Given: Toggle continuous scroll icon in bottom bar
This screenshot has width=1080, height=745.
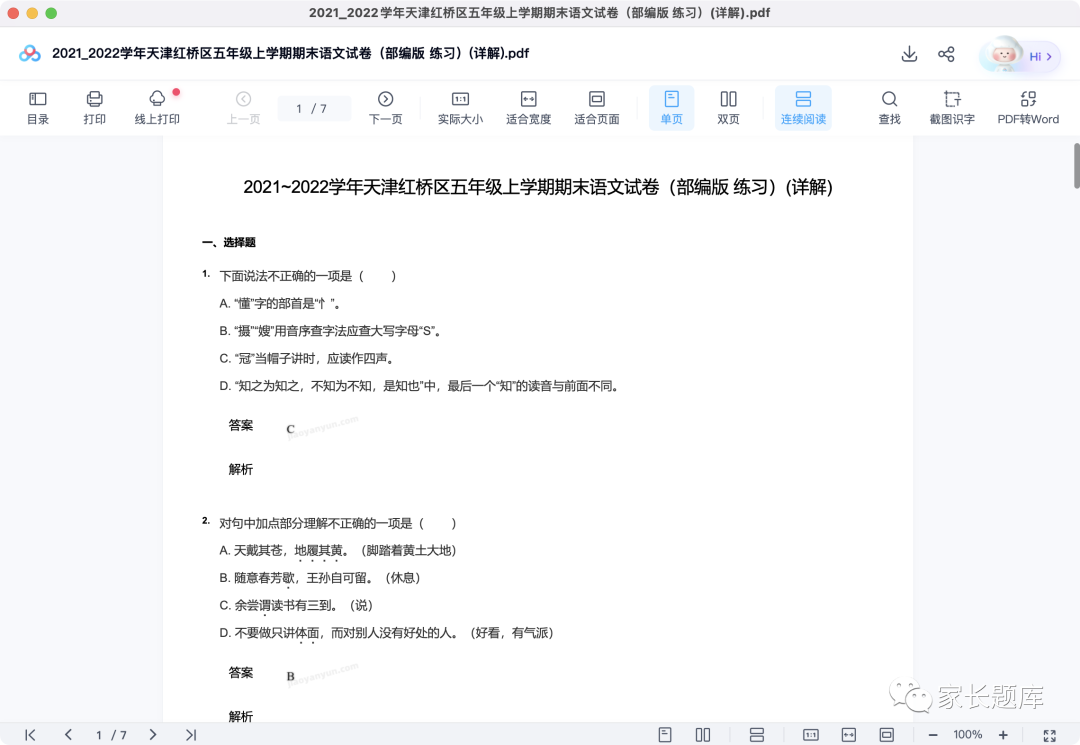Looking at the screenshot, I should 757,735.
